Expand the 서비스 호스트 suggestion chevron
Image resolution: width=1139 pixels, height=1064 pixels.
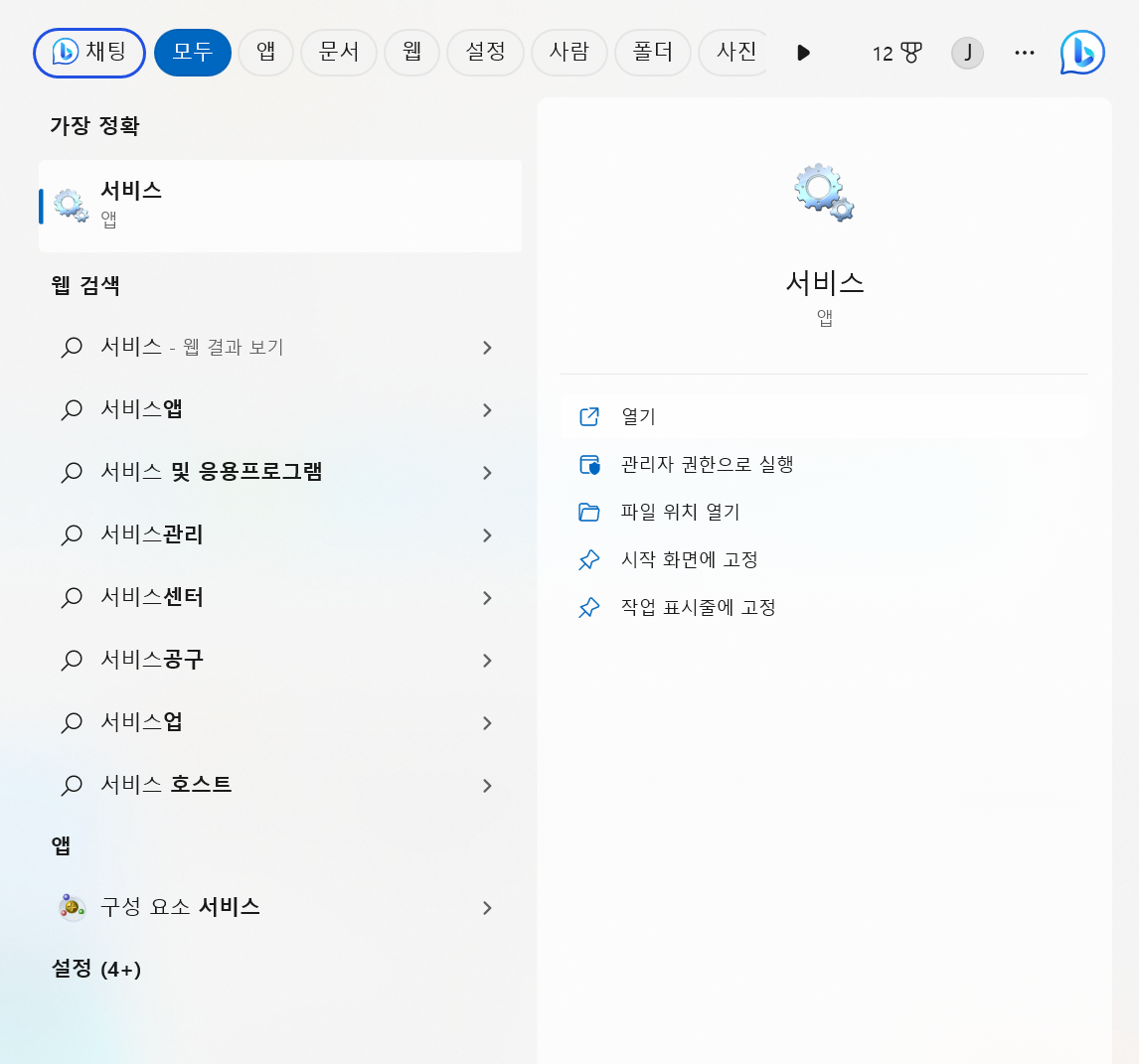pos(487,785)
